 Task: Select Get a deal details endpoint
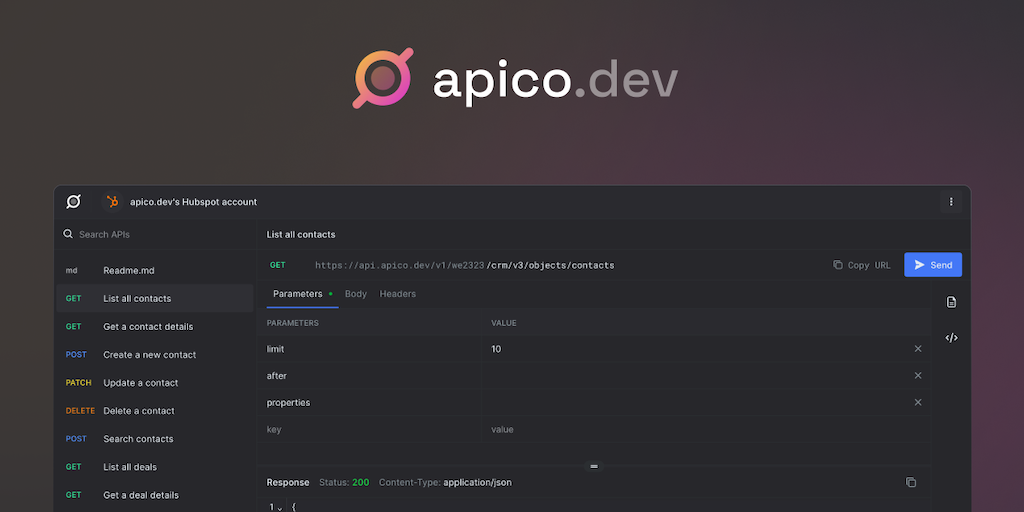[x=155, y=495]
